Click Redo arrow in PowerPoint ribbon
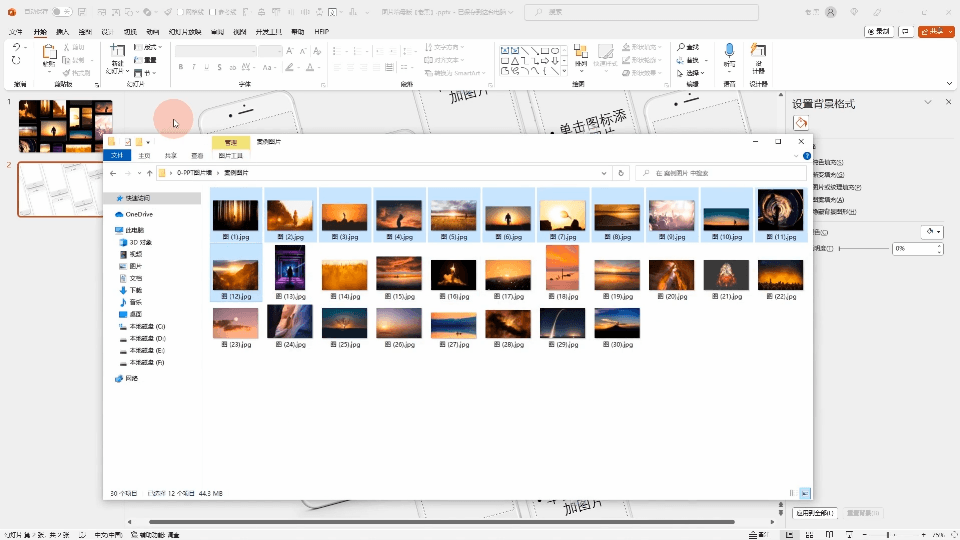The image size is (960, 540). coord(17,60)
